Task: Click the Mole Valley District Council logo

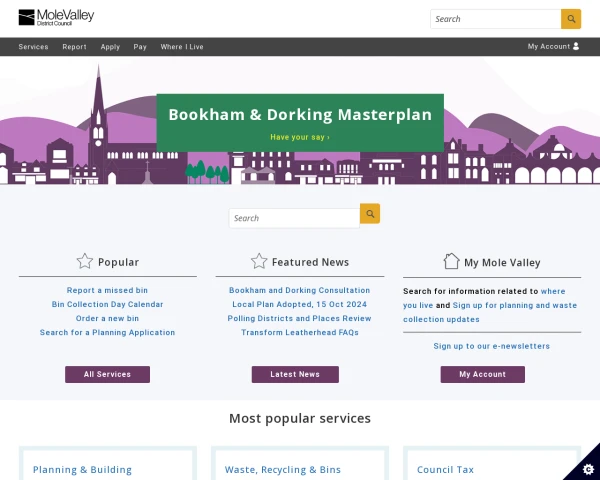Action: pyautogui.click(x=56, y=18)
